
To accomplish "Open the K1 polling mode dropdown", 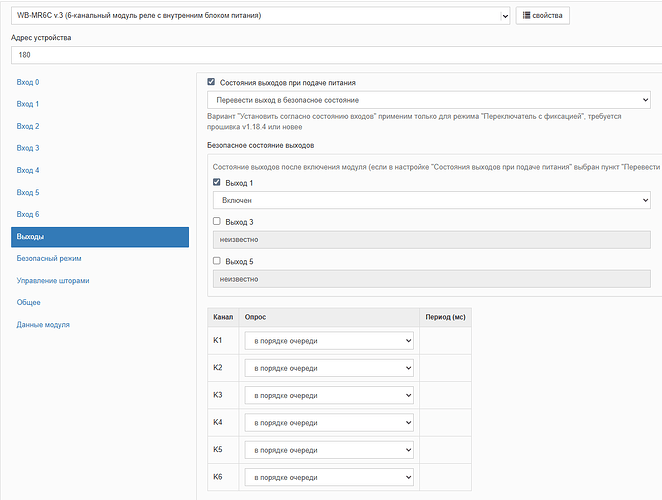I will click(329, 341).
